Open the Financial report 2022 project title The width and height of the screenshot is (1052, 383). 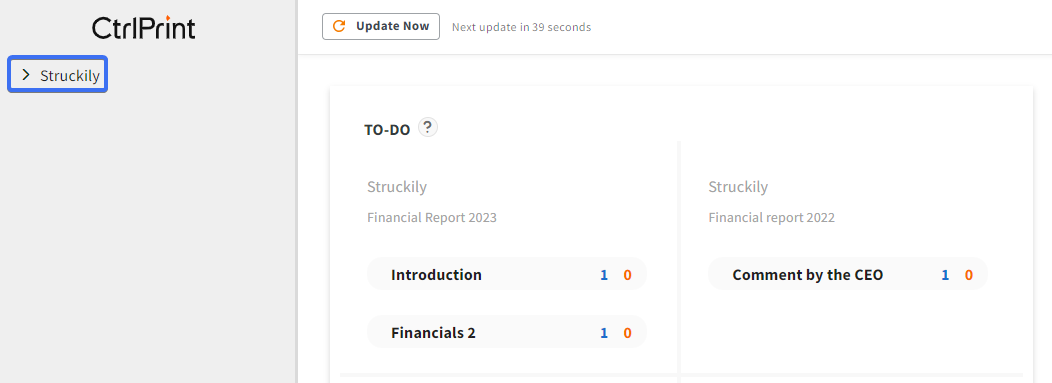(x=772, y=217)
